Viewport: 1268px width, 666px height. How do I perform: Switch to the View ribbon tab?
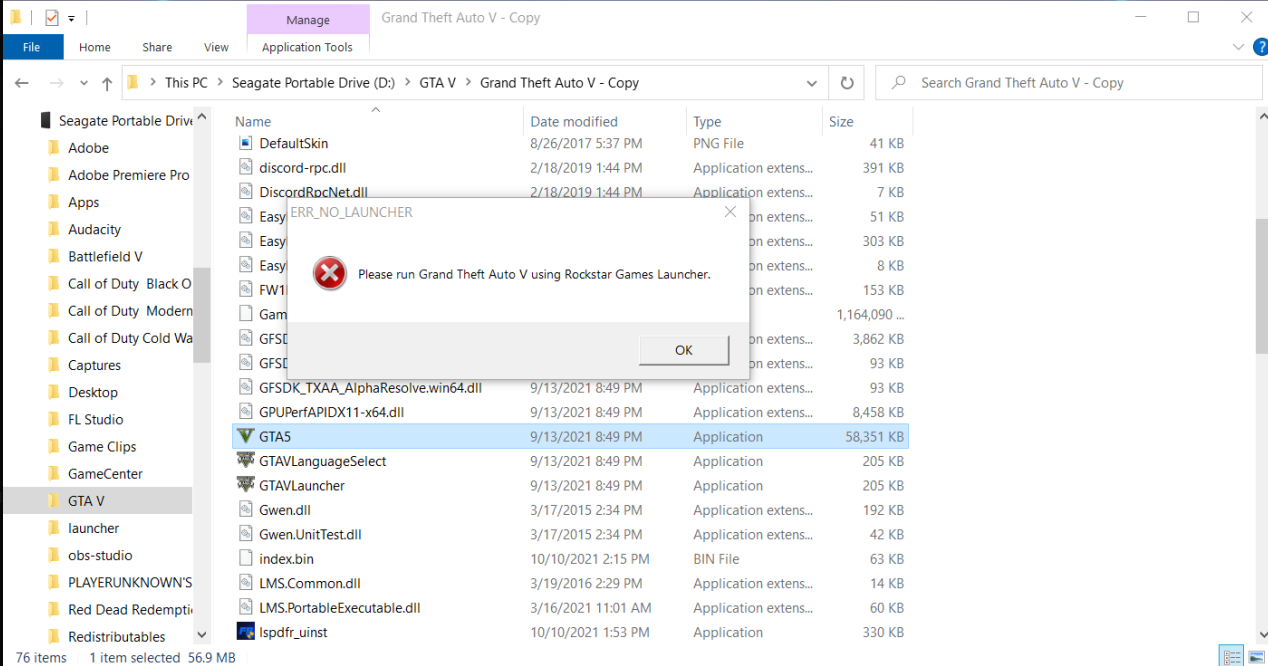tap(216, 47)
